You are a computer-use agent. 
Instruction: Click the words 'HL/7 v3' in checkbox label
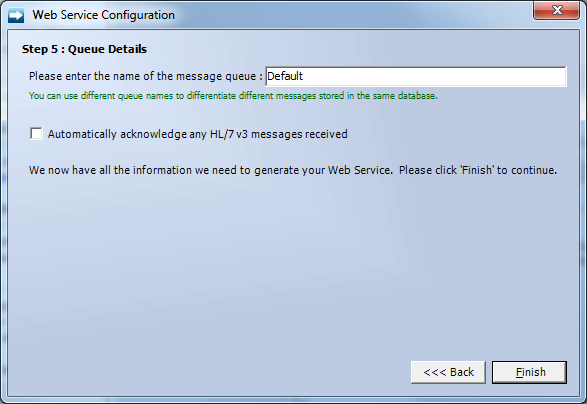point(229,134)
